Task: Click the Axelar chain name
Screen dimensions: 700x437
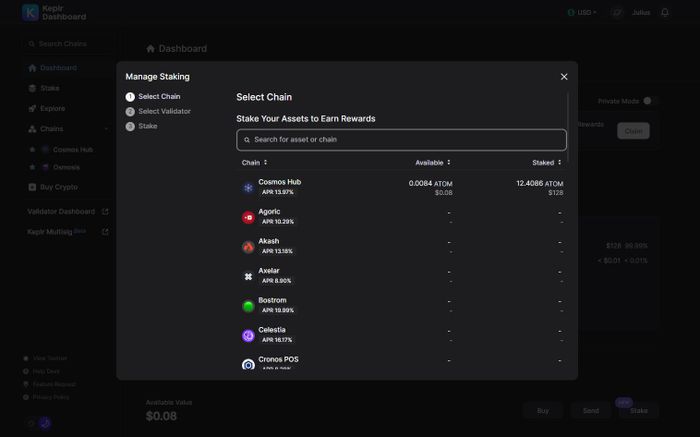Action: (x=269, y=271)
